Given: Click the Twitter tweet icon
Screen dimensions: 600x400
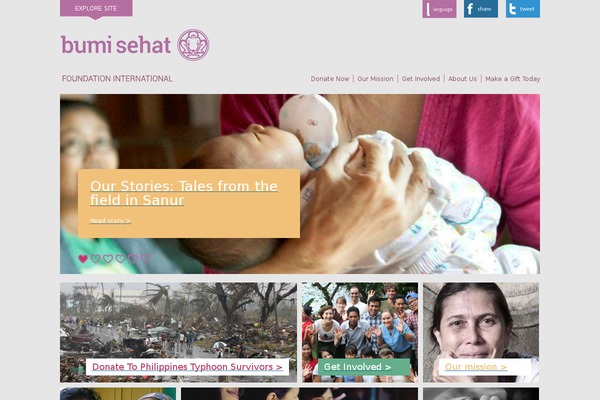Looking at the screenshot, I should 523,9.
